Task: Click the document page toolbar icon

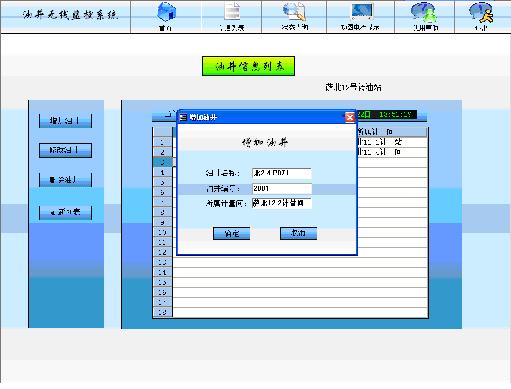Action: (x=232, y=12)
